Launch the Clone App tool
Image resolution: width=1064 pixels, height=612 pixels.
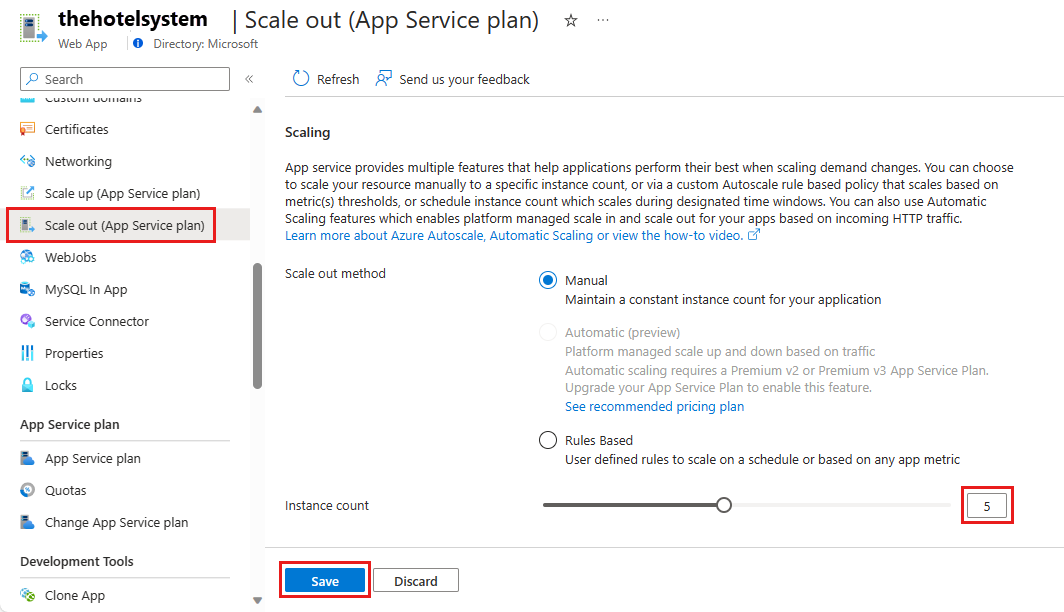[74, 595]
